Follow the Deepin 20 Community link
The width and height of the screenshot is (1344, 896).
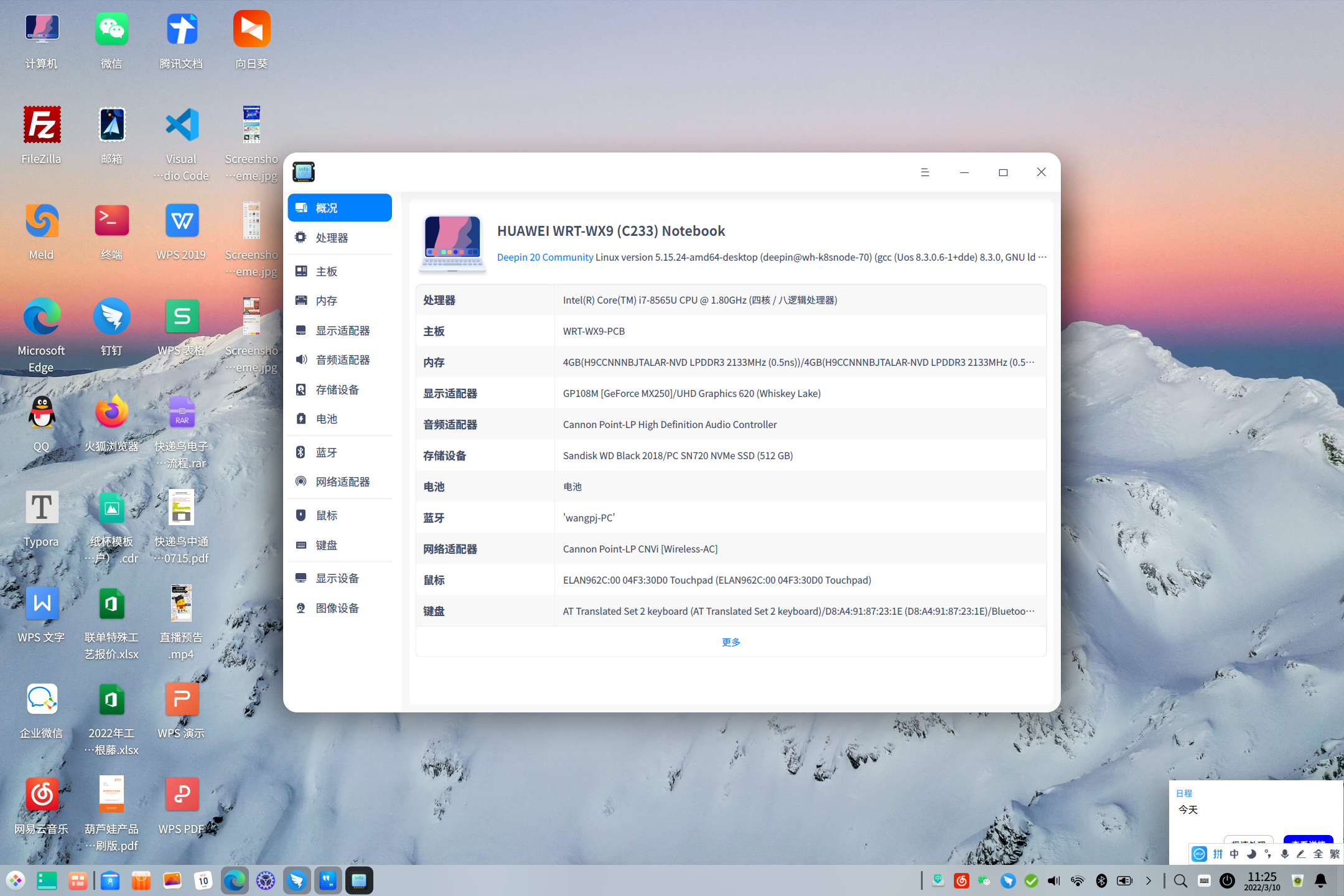[544, 257]
